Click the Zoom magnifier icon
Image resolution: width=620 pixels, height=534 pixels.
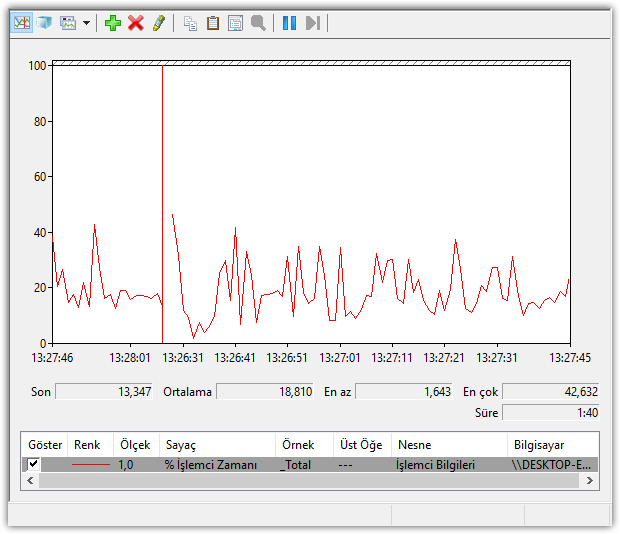258,23
